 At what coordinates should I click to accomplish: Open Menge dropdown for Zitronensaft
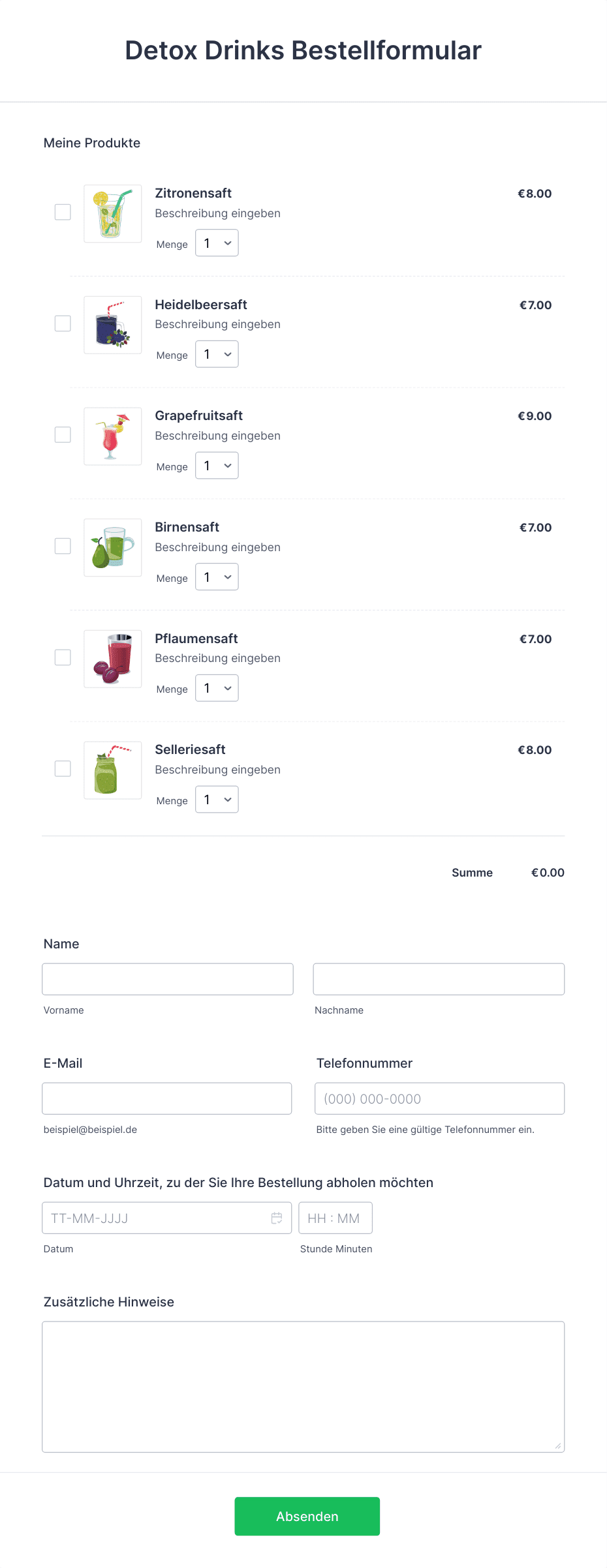(x=217, y=243)
